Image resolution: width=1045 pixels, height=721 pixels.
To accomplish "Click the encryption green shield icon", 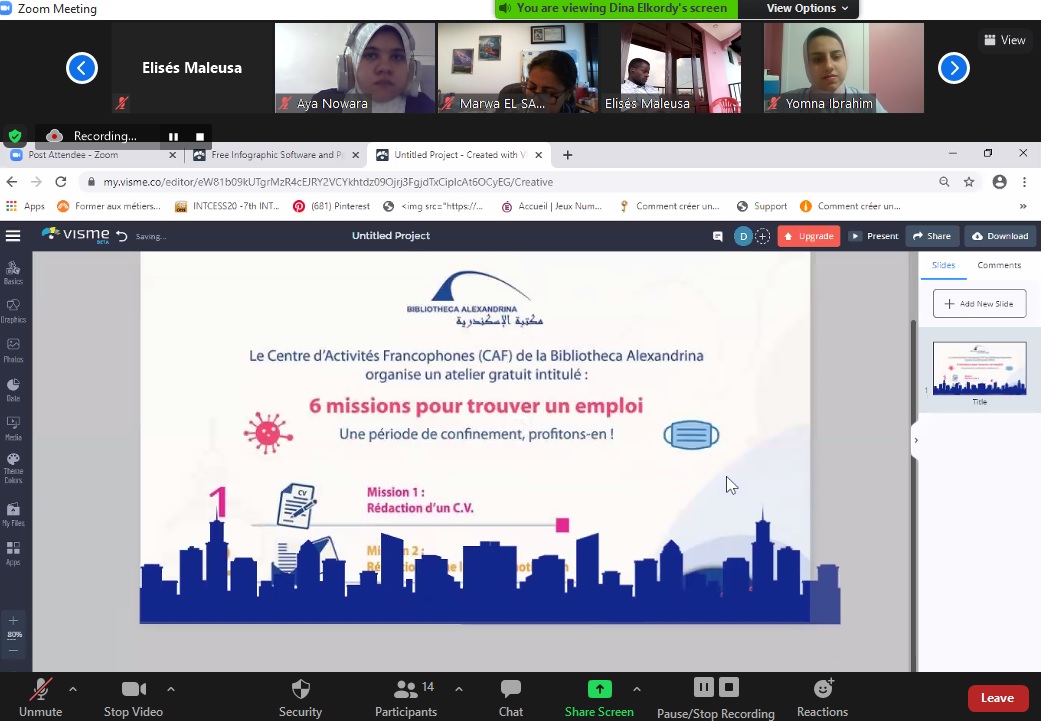I will coord(15,136).
